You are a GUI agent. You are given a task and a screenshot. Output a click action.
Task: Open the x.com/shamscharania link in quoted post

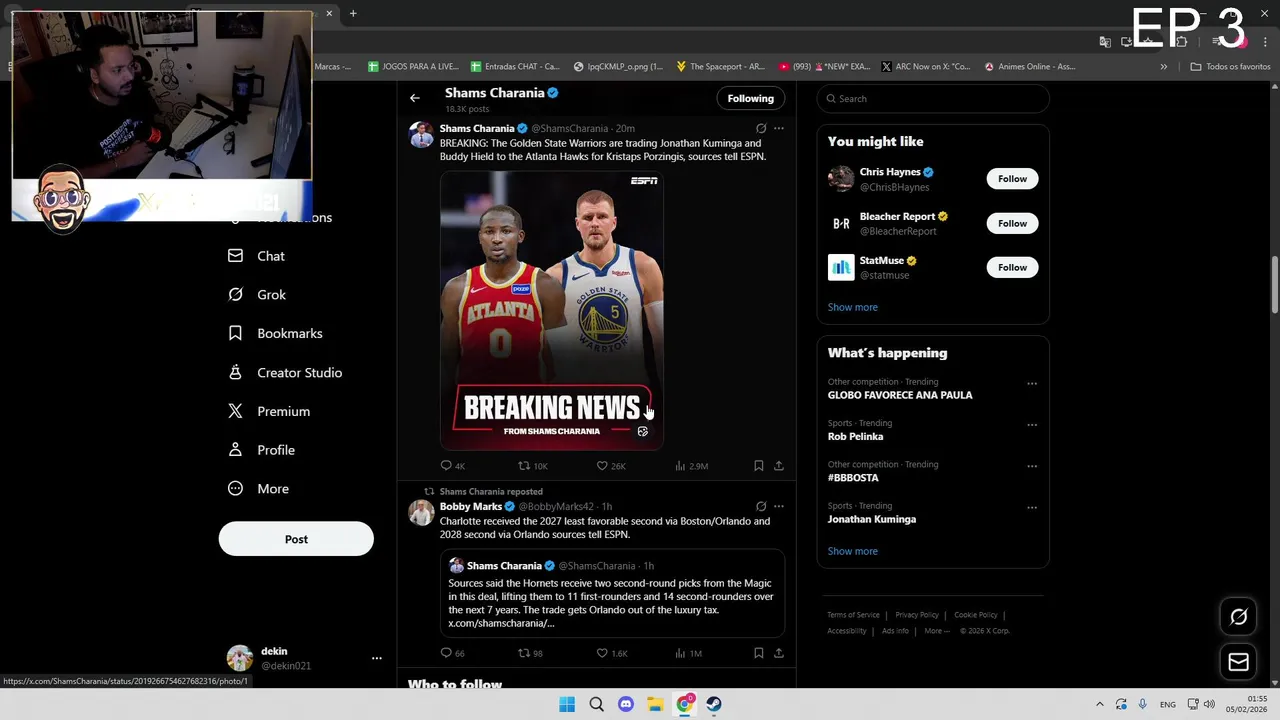501,623
